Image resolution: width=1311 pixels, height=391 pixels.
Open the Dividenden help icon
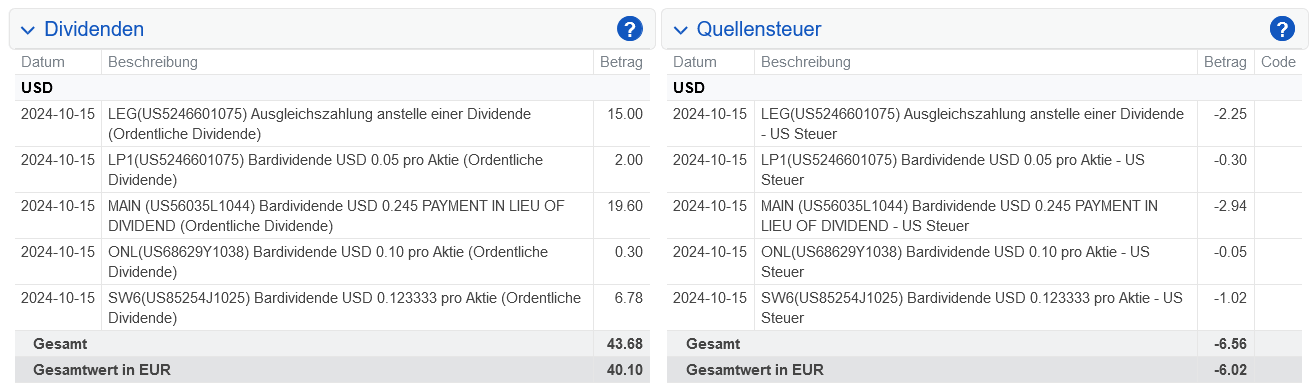[629, 30]
